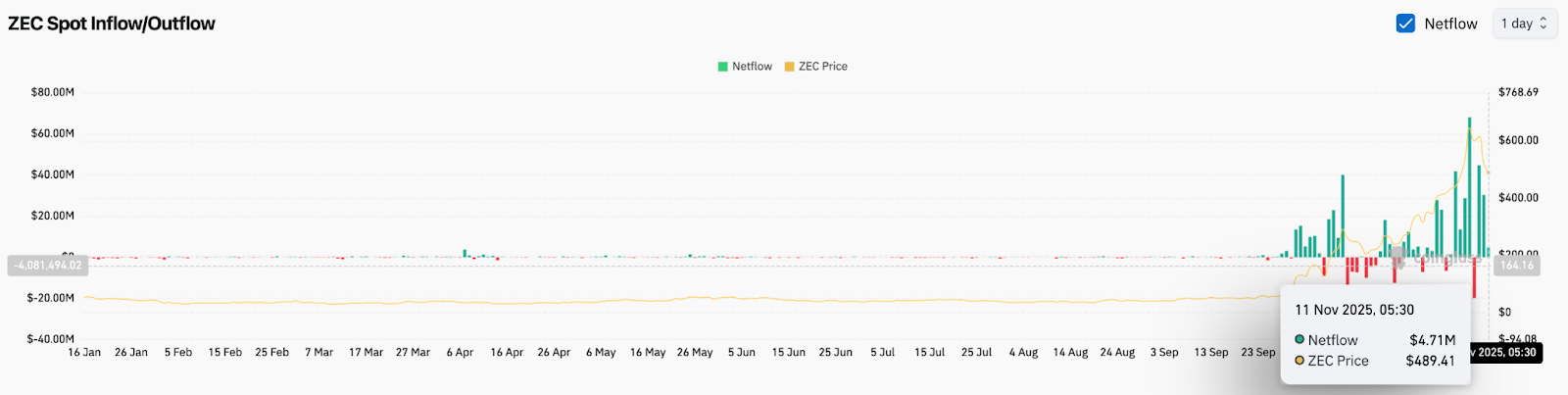Click the small green bar near 6 Apr
Image resolution: width=1568 pixels, height=395 pixels.
click(465, 253)
